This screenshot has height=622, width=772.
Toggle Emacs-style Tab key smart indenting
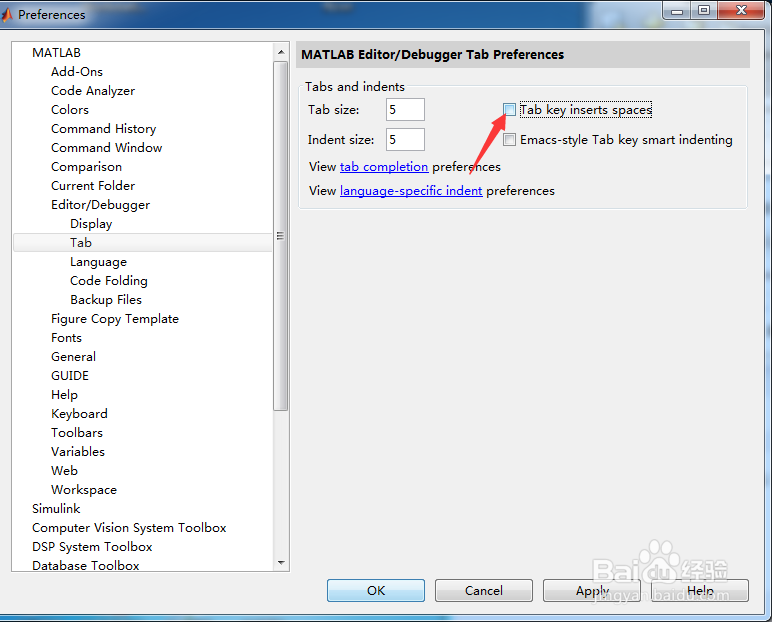click(510, 139)
